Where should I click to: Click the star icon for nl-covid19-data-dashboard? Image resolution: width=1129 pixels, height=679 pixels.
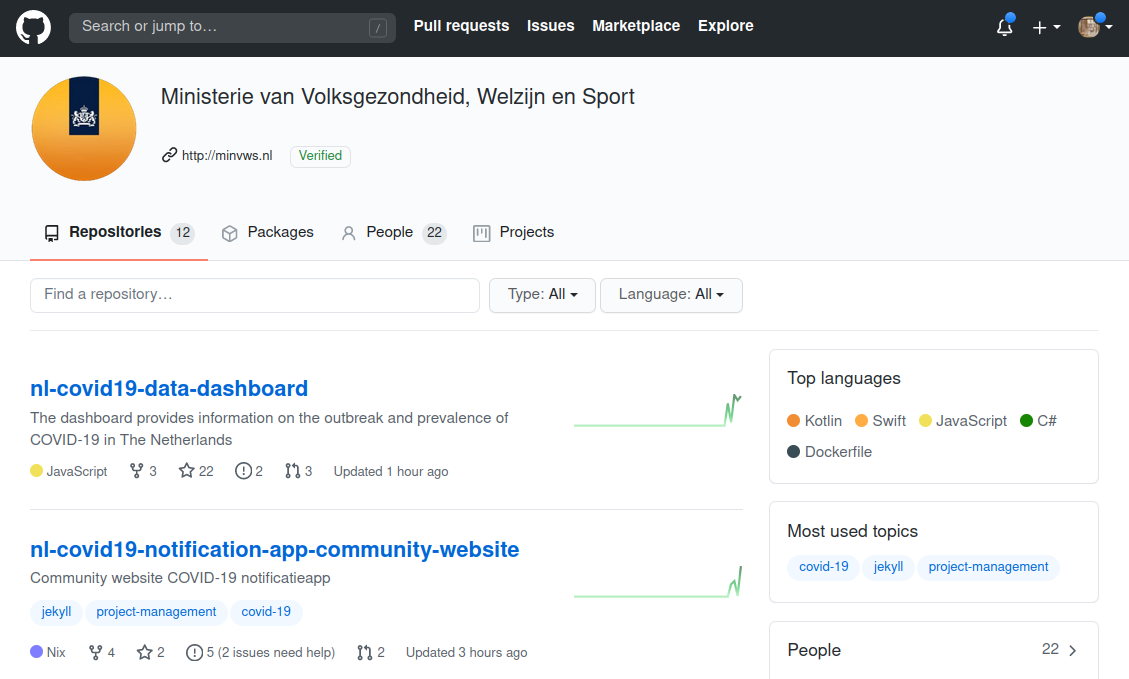tap(186, 471)
